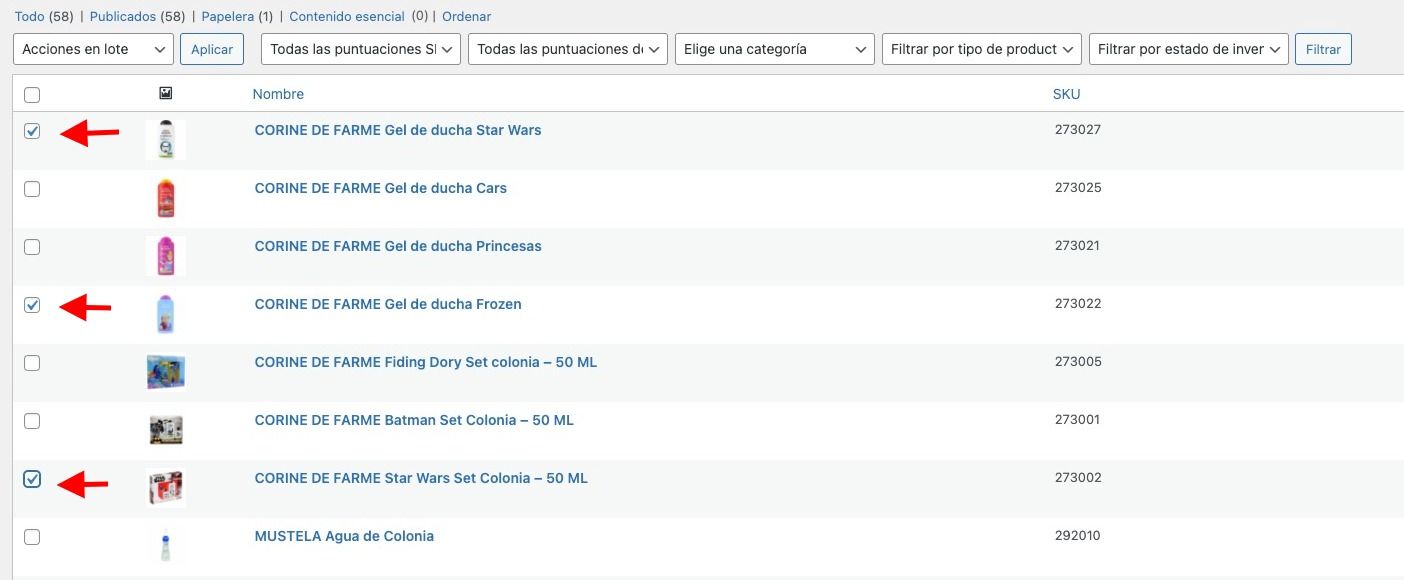This screenshot has width=1404, height=580.
Task: Click the image column header icon
Action: pyautogui.click(x=165, y=94)
